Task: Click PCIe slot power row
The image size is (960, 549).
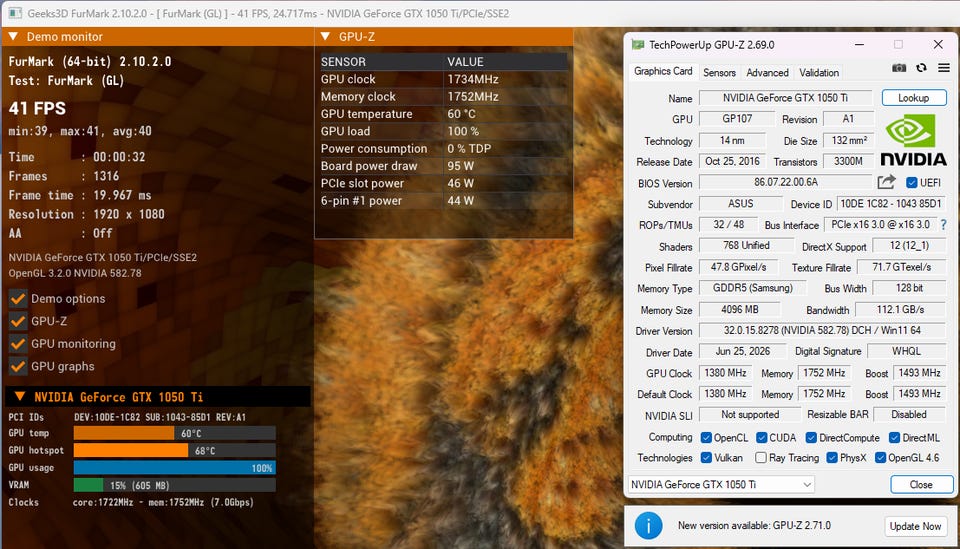Action: 444,183
